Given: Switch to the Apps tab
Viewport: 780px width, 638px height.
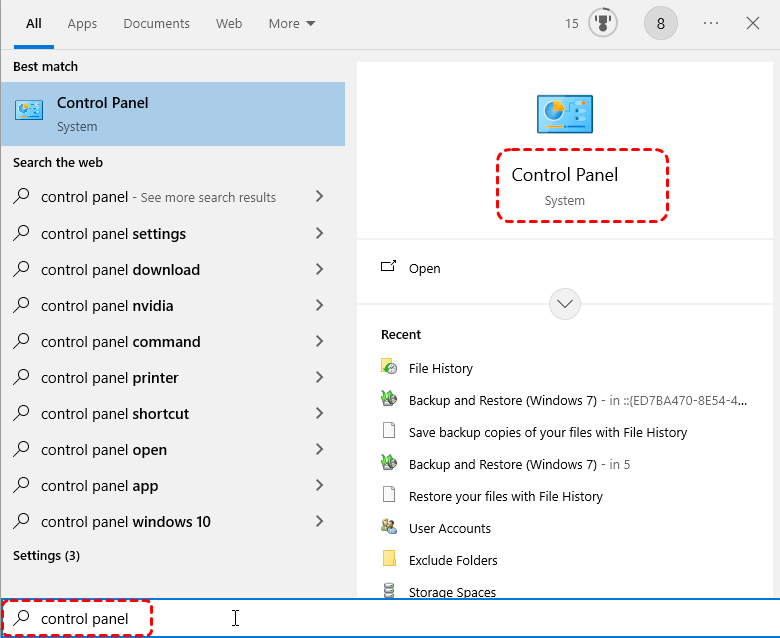Looking at the screenshot, I should [x=82, y=23].
